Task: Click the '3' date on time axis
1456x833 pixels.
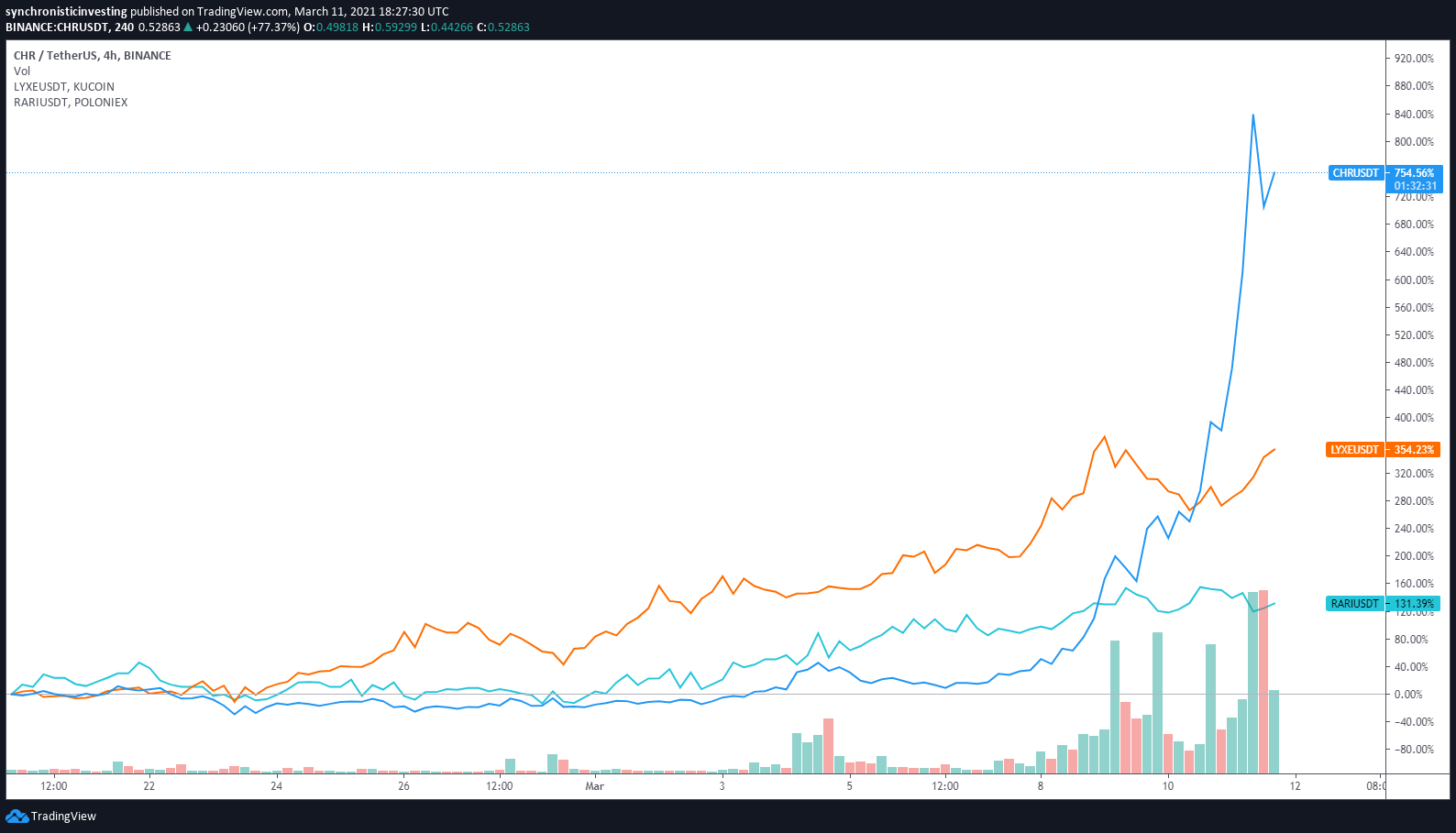Action: (x=722, y=786)
